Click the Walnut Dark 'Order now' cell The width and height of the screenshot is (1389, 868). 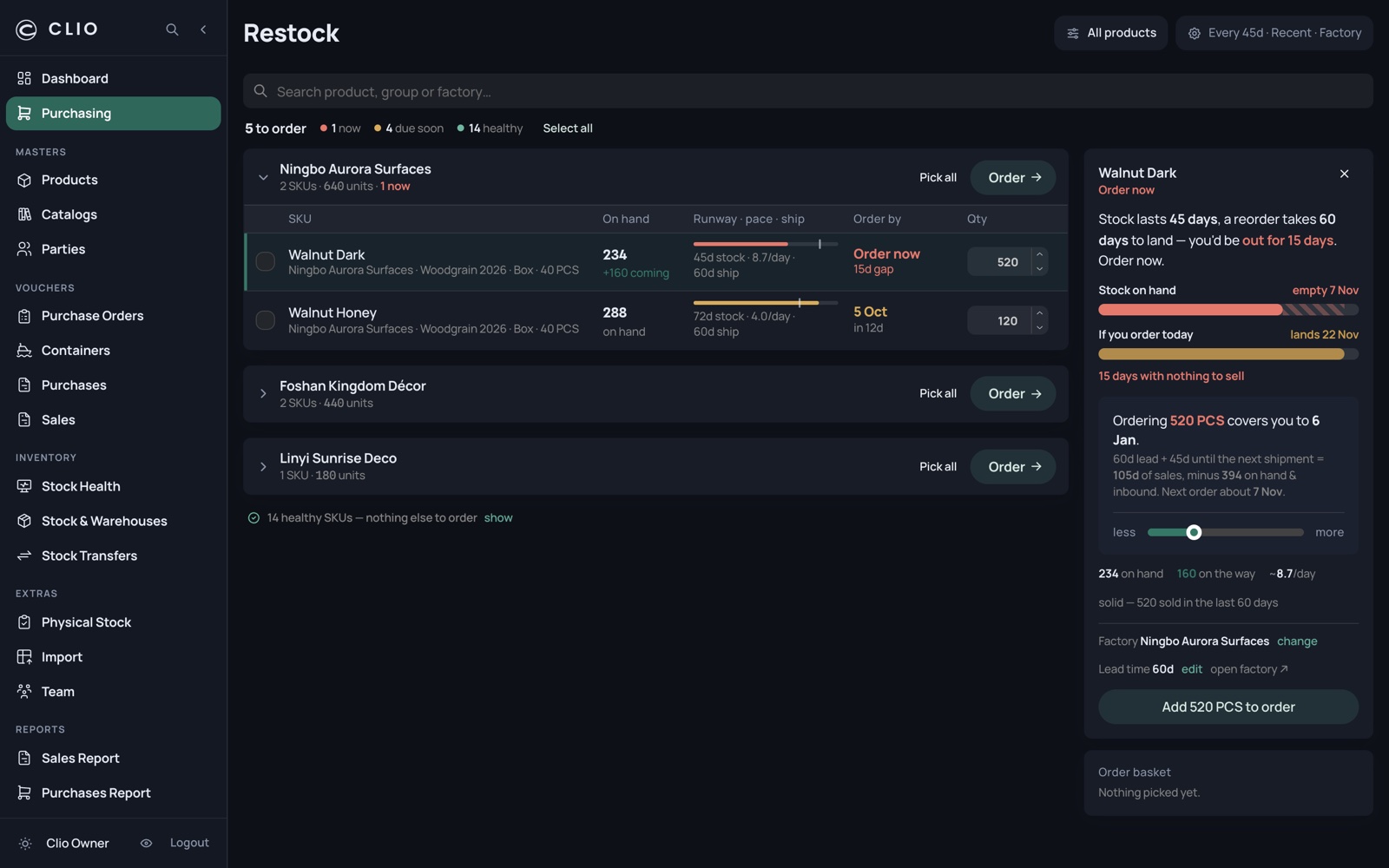tap(886, 261)
